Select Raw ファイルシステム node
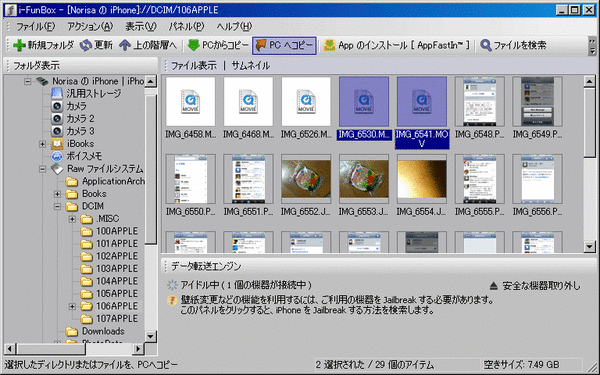Viewport: 600px width, 375px height. coord(97,169)
